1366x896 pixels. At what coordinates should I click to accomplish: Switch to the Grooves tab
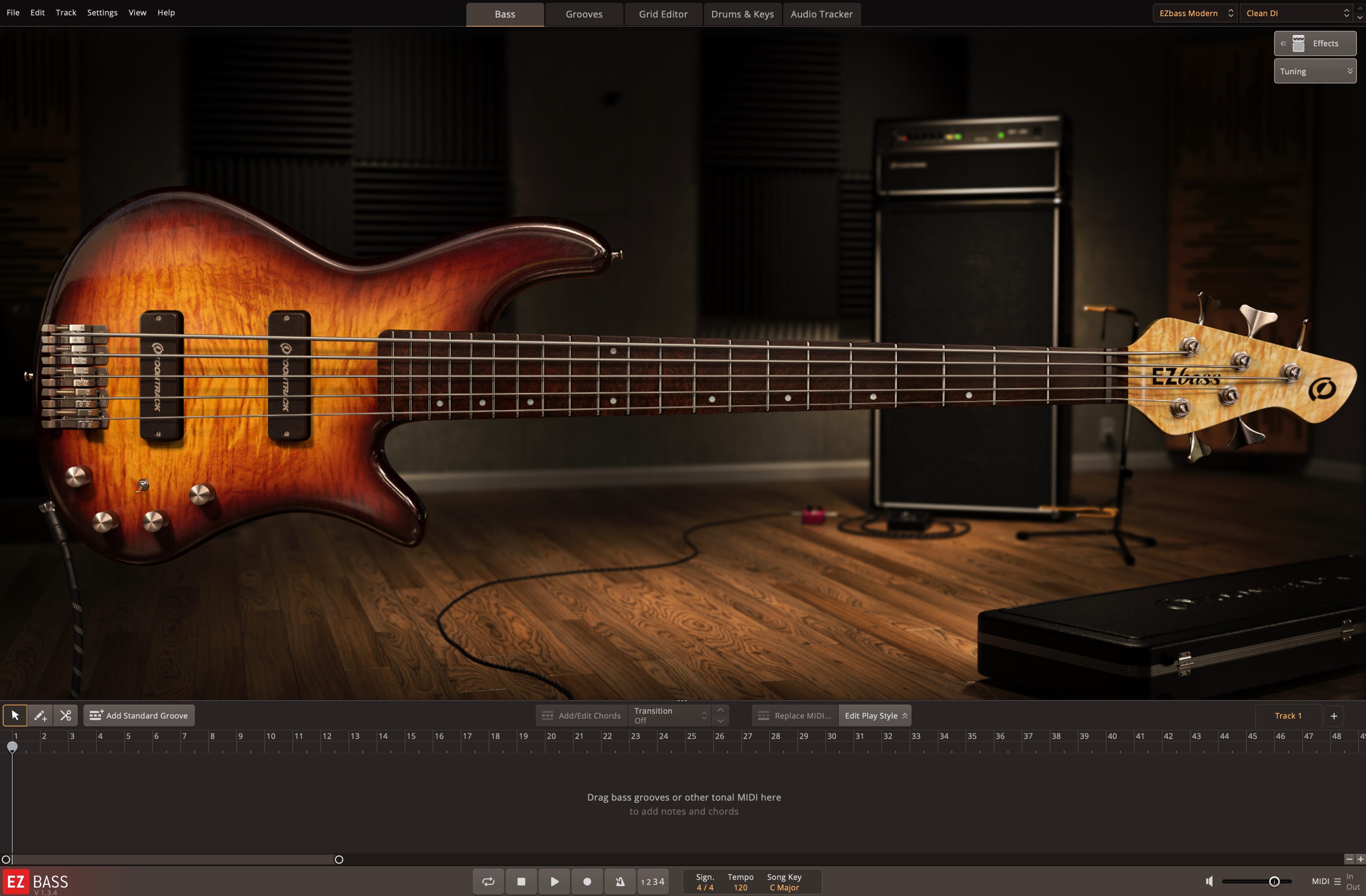pos(584,14)
